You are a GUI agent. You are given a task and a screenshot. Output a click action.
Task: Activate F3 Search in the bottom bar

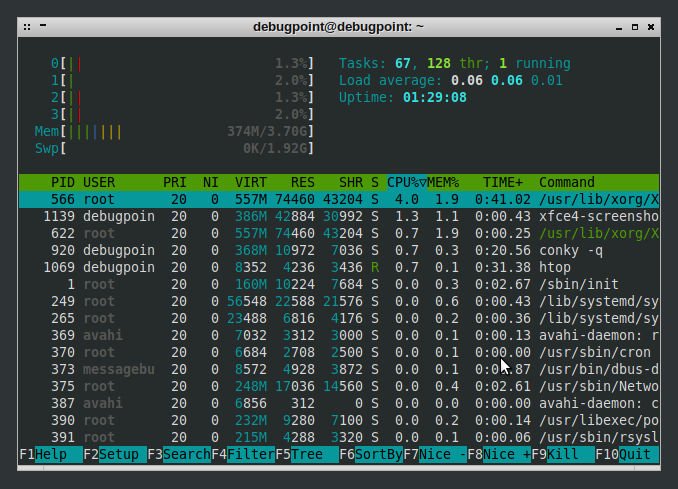(x=180, y=455)
